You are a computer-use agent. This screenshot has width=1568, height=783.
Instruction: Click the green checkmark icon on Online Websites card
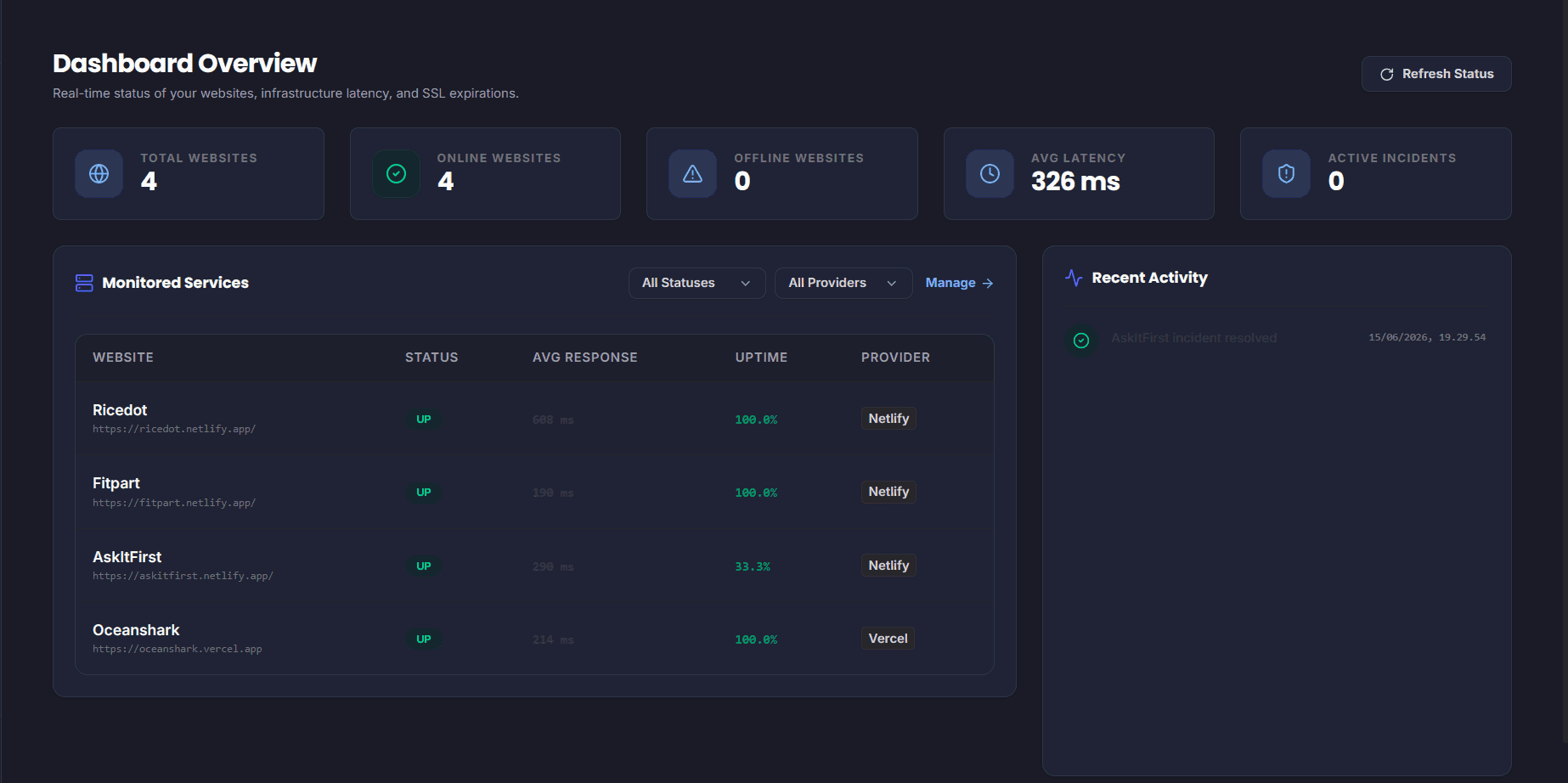397,174
